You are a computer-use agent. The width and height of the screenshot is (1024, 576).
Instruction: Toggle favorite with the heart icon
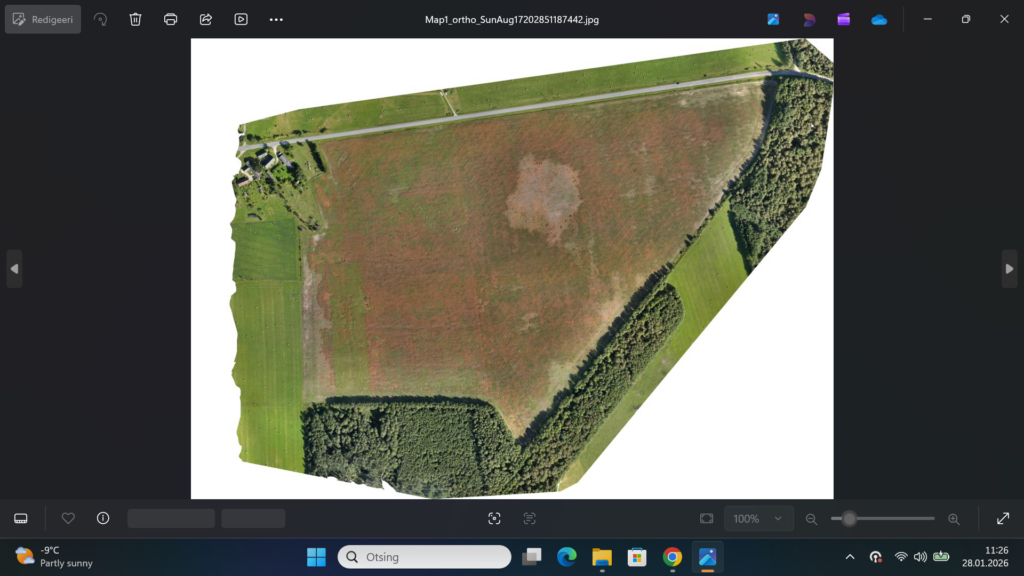click(68, 518)
